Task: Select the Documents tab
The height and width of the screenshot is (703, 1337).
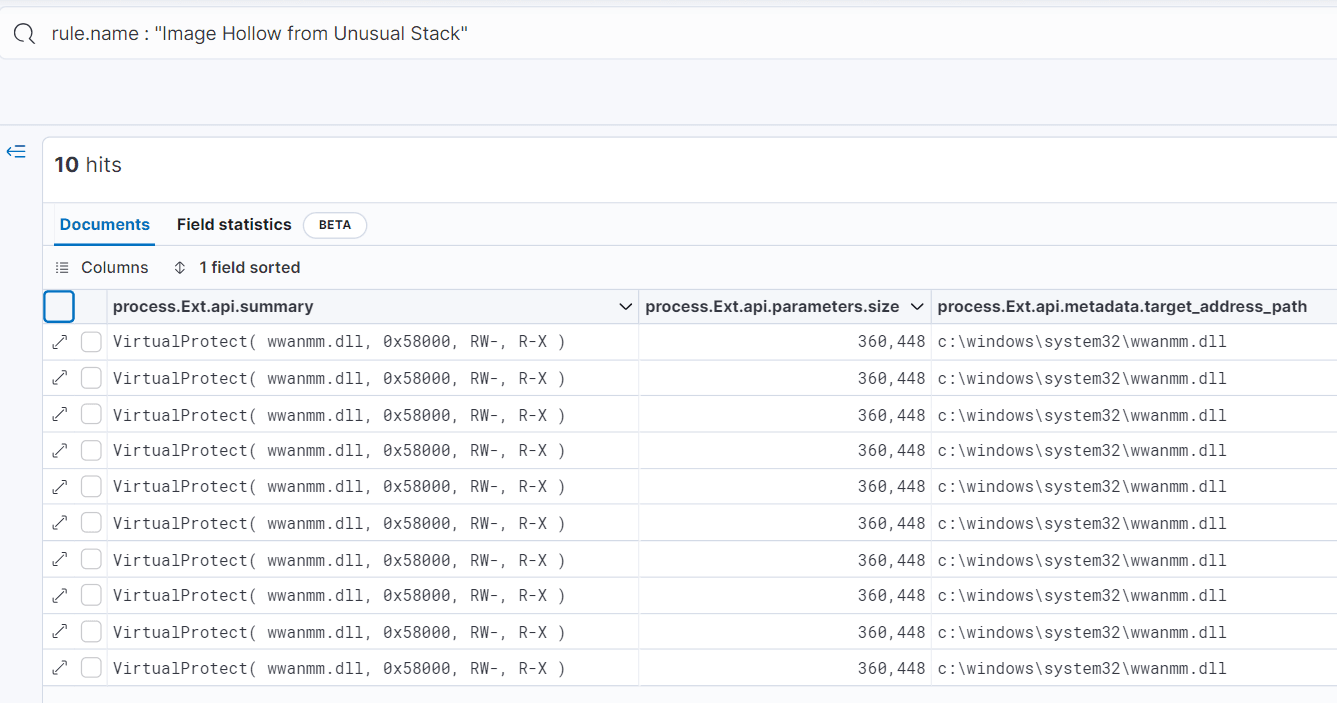Action: point(104,225)
